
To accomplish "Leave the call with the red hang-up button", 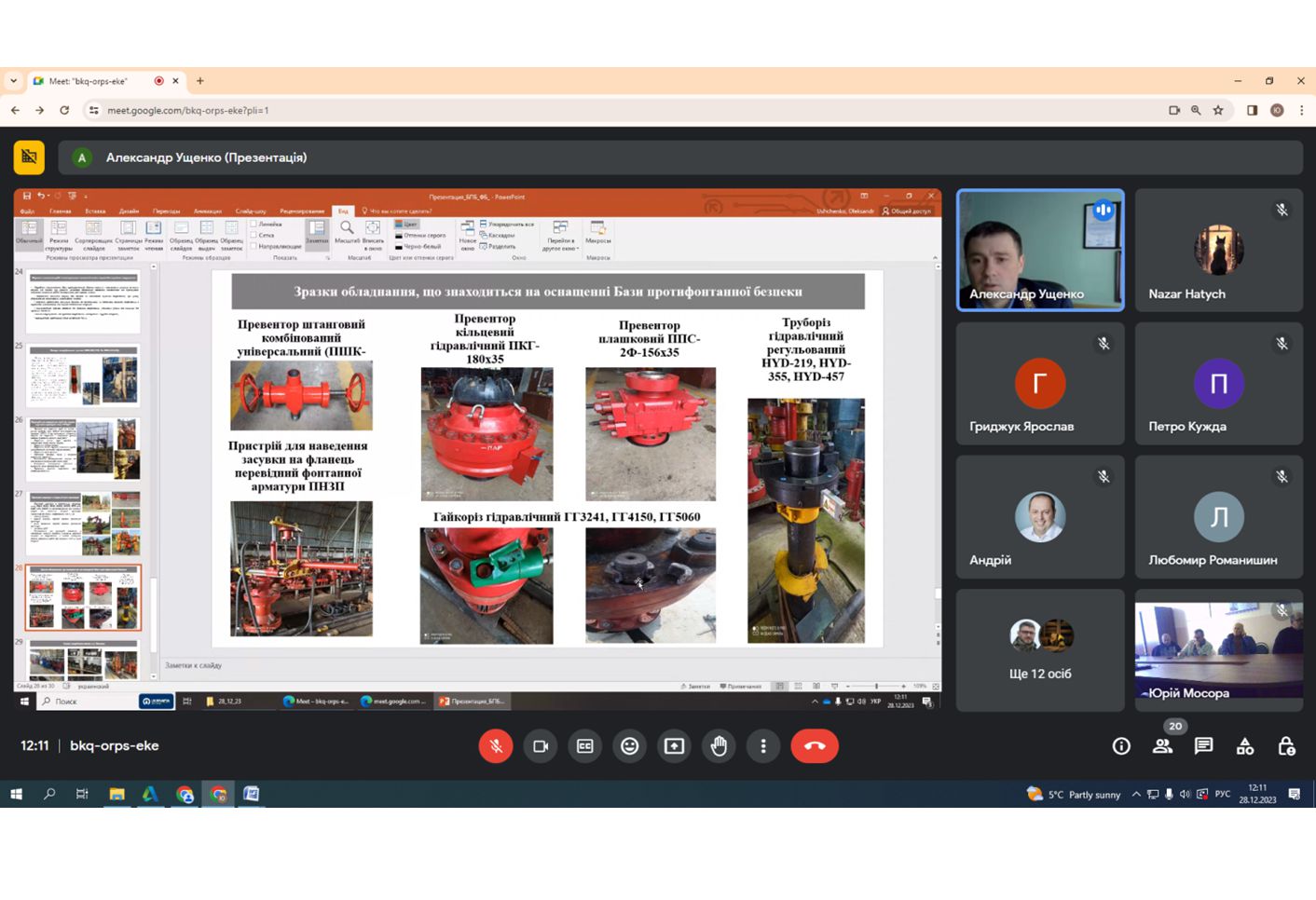I will (815, 746).
